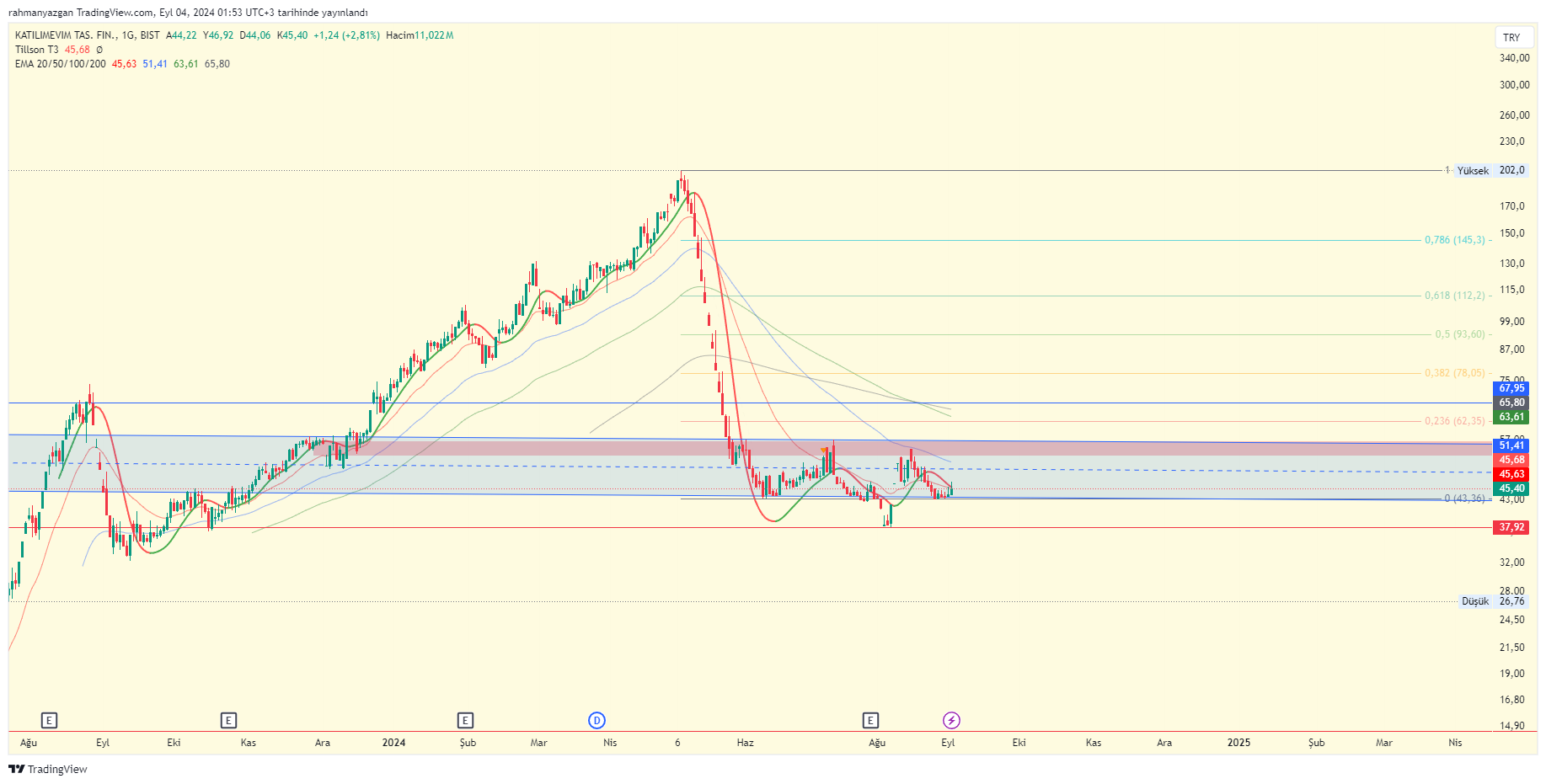Click the 340,00 price scale value
This screenshot has height=784, width=1546.
1514,58
